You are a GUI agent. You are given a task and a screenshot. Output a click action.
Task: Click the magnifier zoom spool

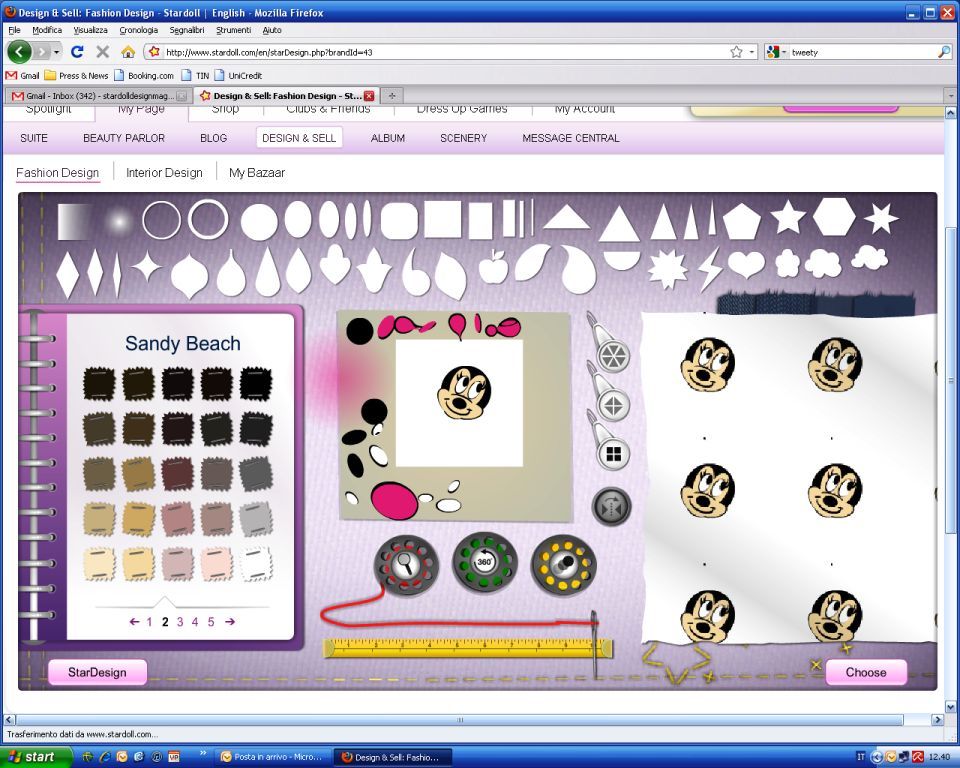point(407,565)
